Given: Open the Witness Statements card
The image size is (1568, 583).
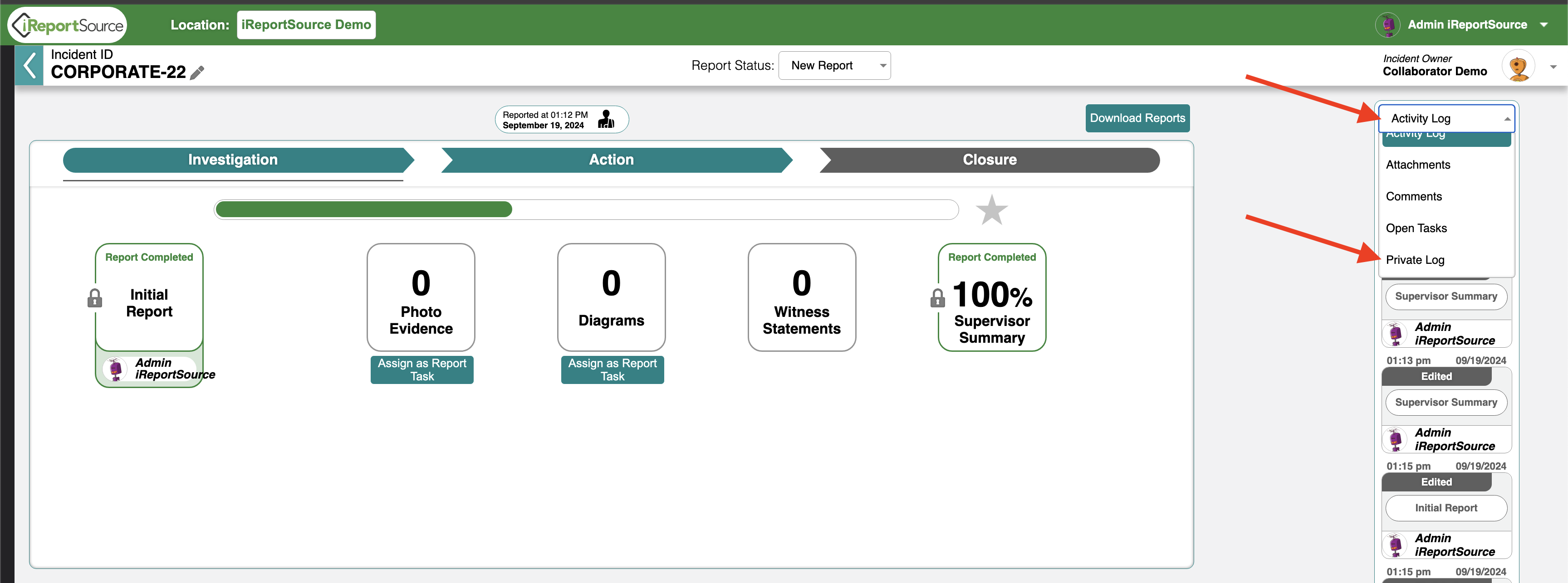Looking at the screenshot, I should (x=802, y=297).
